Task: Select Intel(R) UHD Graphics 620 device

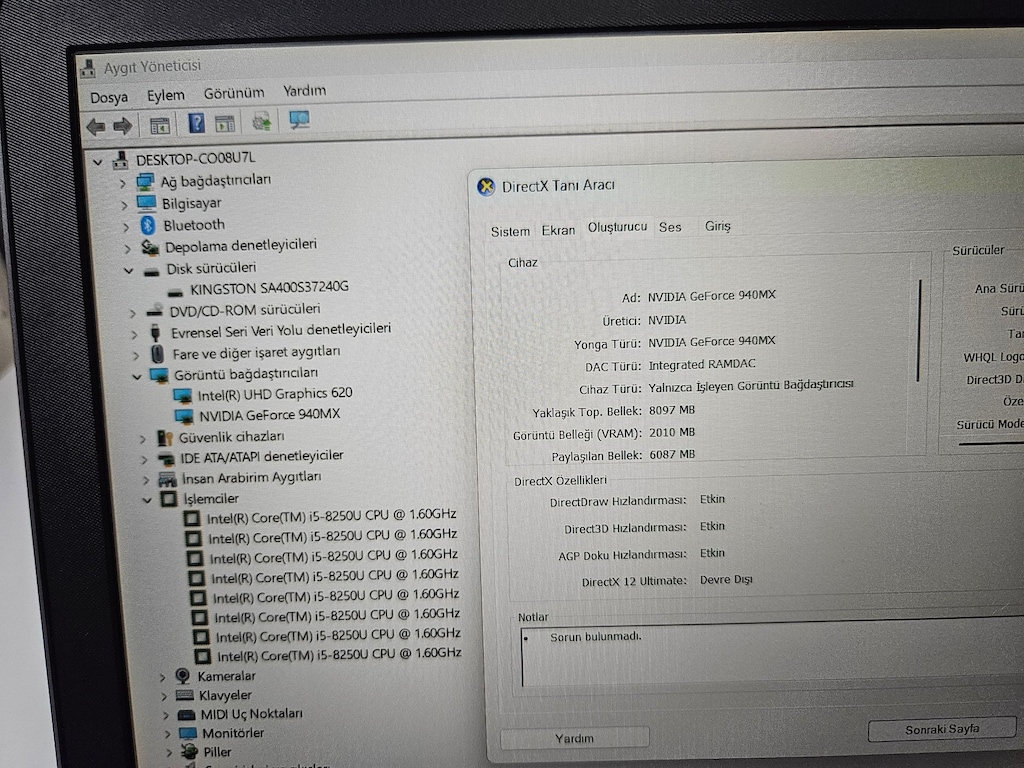Action: pyautogui.click(x=274, y=393)
